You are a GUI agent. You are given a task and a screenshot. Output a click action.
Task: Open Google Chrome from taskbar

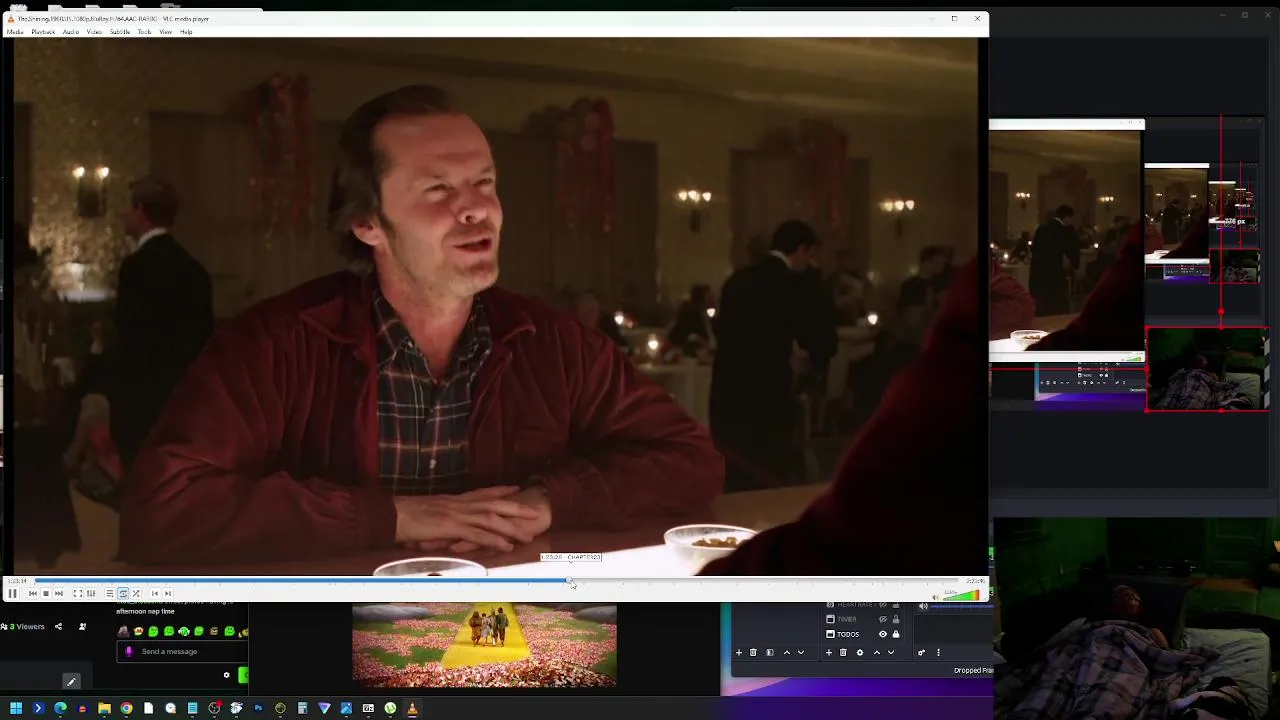point(126,708)
